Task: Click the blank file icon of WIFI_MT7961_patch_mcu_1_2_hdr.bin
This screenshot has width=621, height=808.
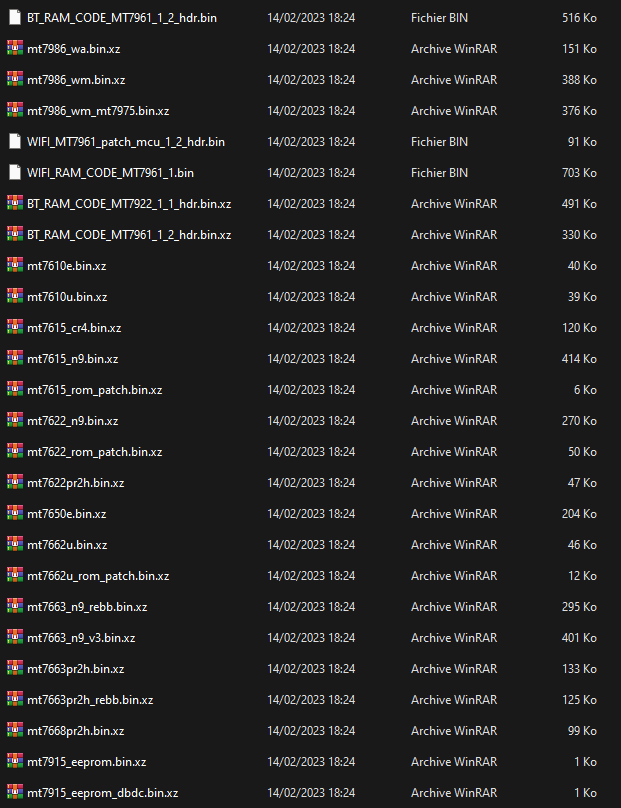Action: (x=14, y=142)
